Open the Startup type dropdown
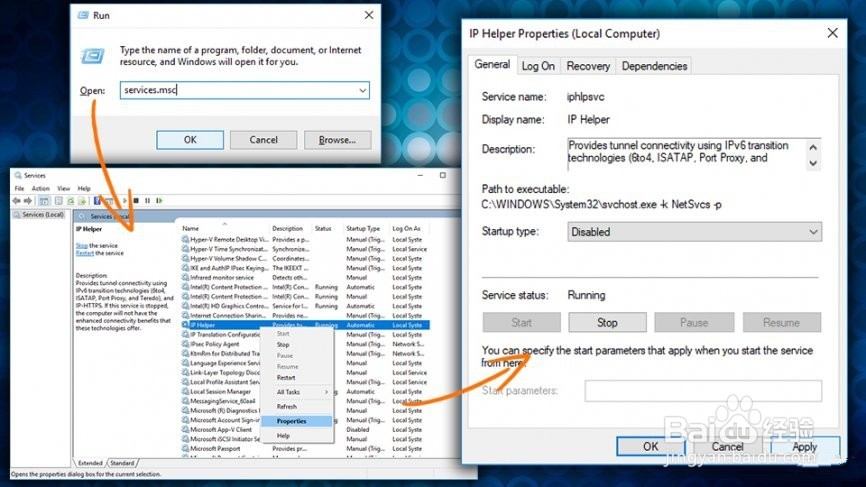The width and height of the screenshot is (866, 487). click(x=694, y=232)
